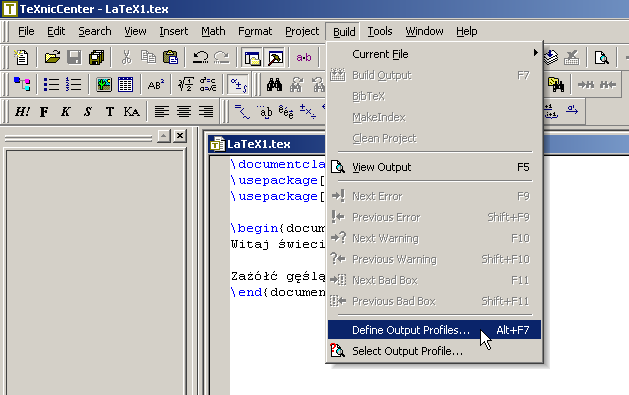
Task: Apply small caps with KA icon
Action: [x=132, y=111]
